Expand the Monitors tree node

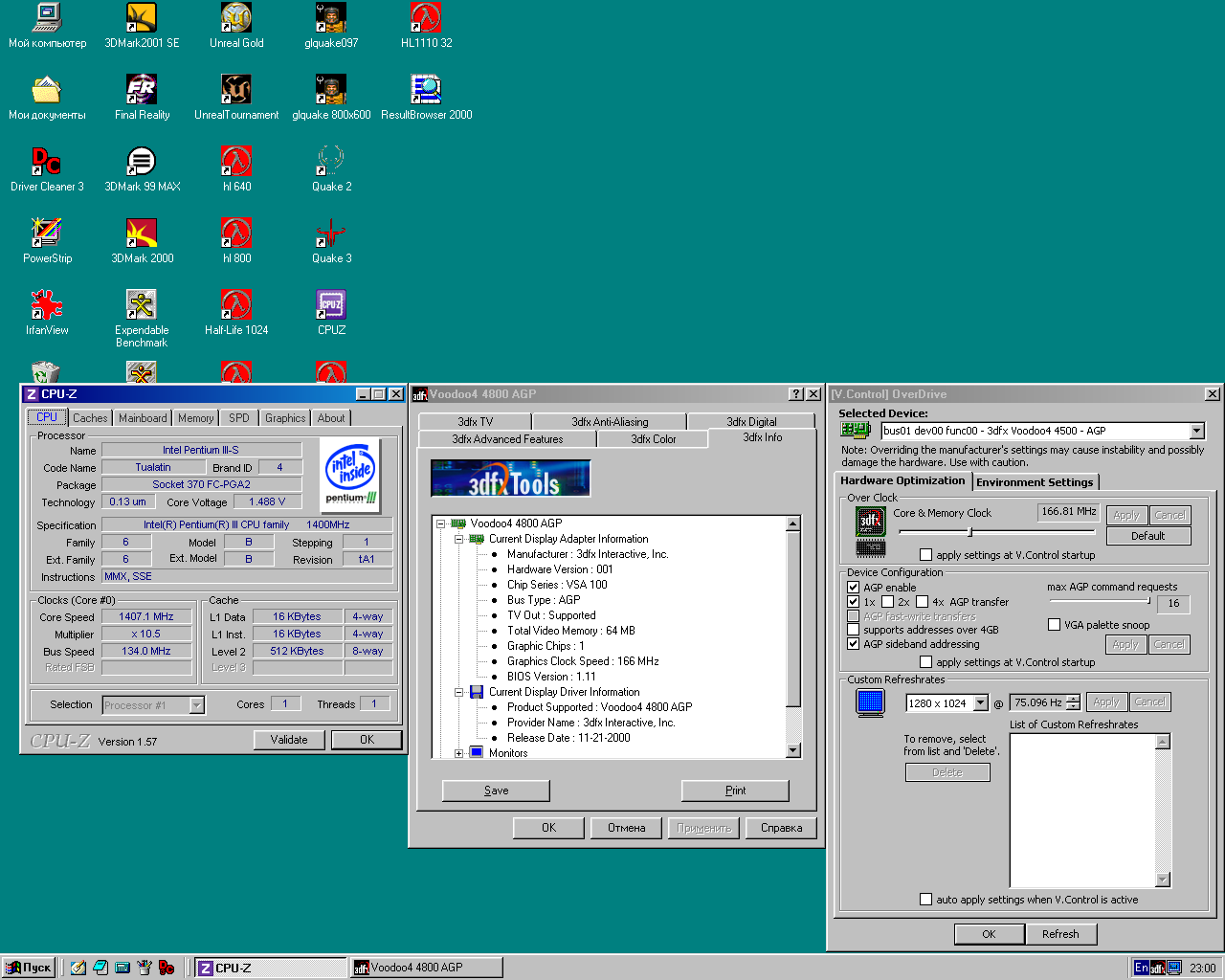pyautogui.click(x=459, y=753)
